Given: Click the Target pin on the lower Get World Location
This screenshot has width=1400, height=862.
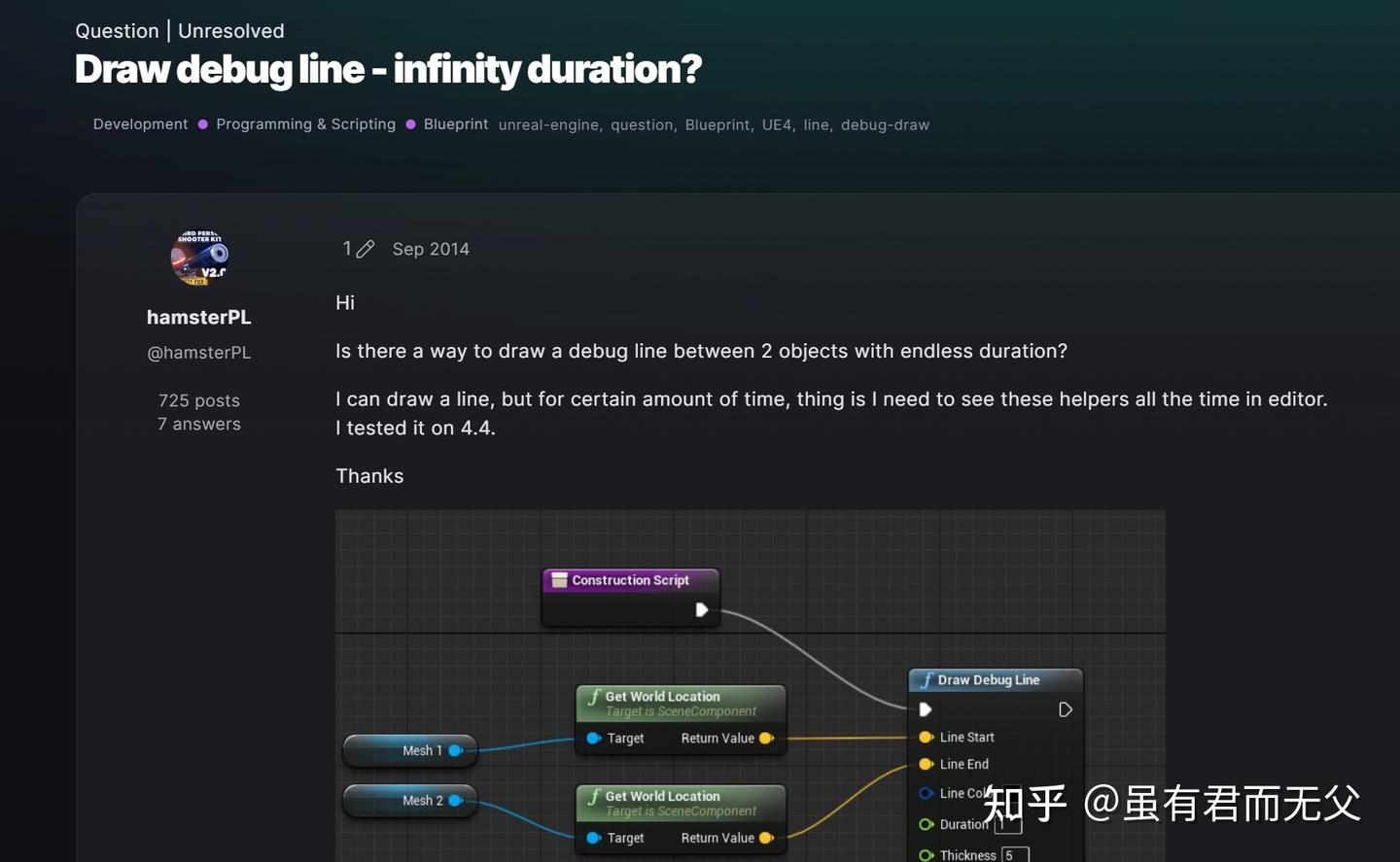Looking at the screenshot, I should click(x=595, y=837).
